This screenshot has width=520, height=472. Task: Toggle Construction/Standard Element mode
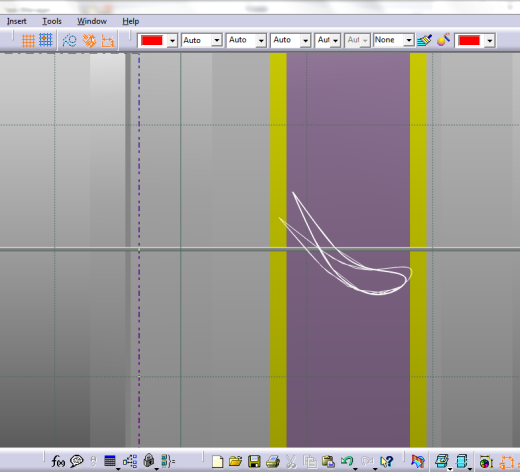coord(69,41)
